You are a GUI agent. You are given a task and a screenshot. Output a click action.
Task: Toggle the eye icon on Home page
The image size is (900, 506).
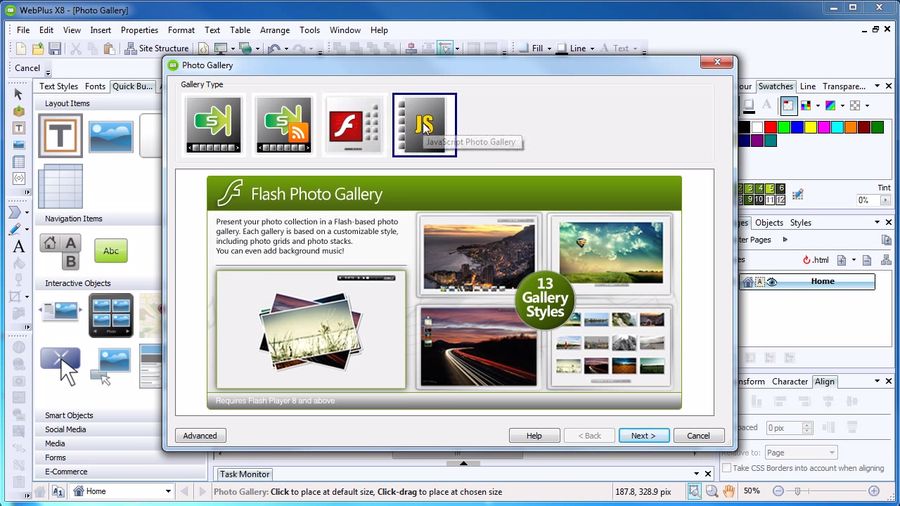772,282
